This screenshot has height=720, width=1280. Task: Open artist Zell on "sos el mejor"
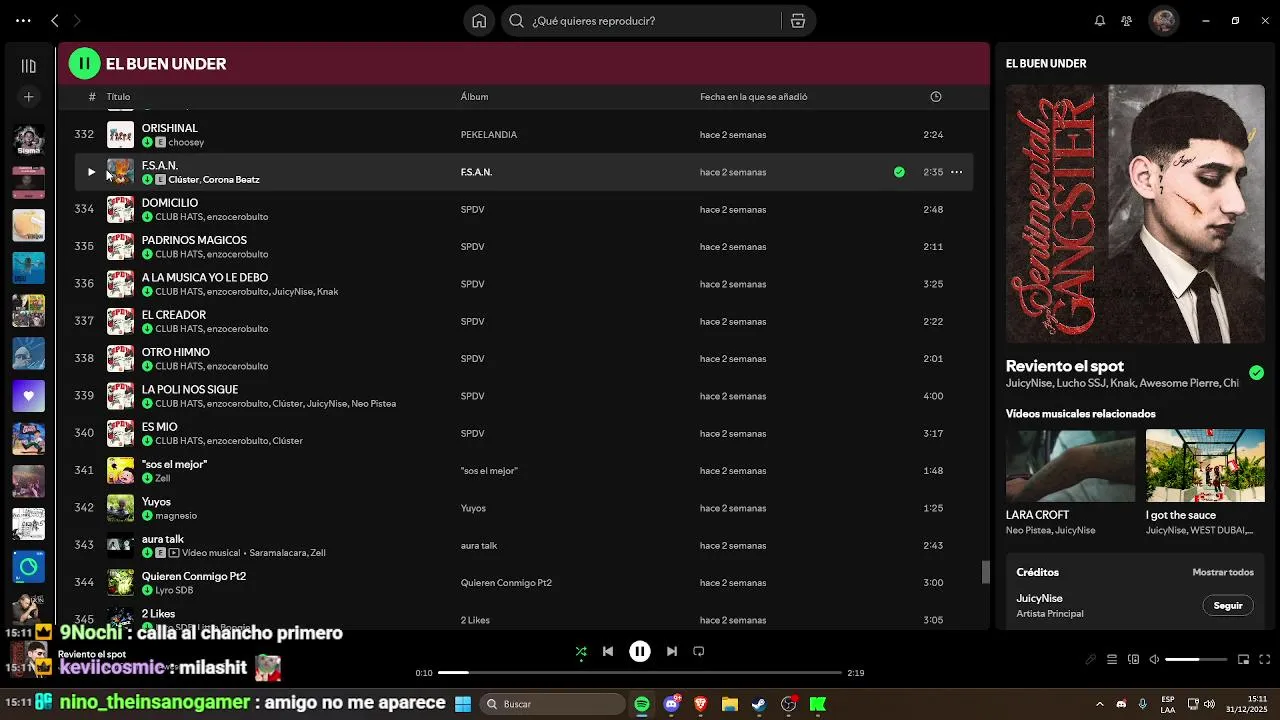(x=163, y=479)
